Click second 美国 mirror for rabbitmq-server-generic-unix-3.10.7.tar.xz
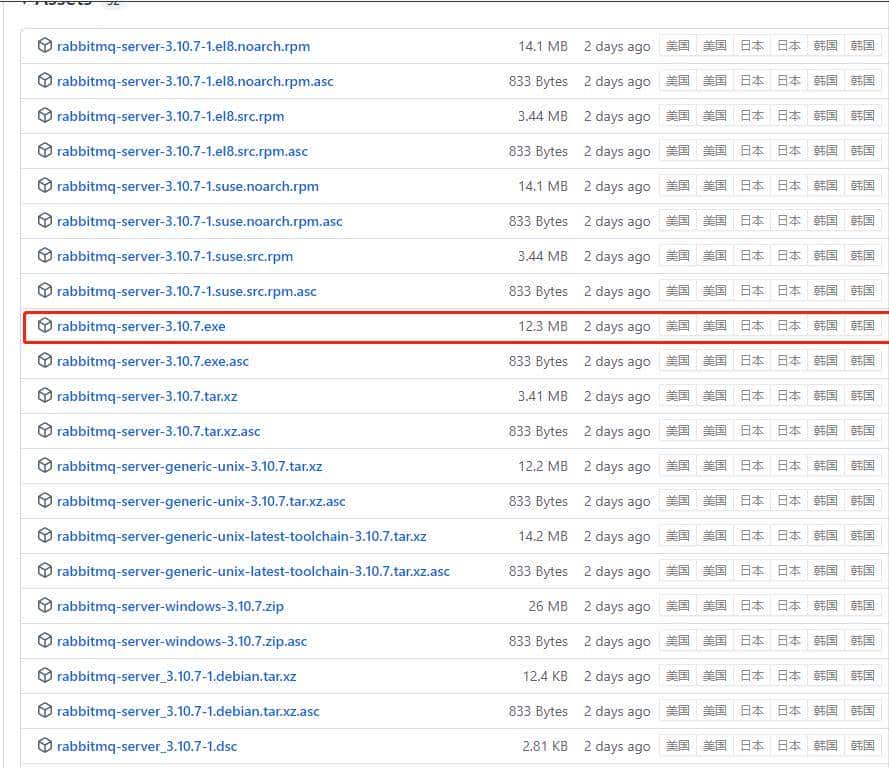This screenshot has height=768, width=889. pos(715,466)
